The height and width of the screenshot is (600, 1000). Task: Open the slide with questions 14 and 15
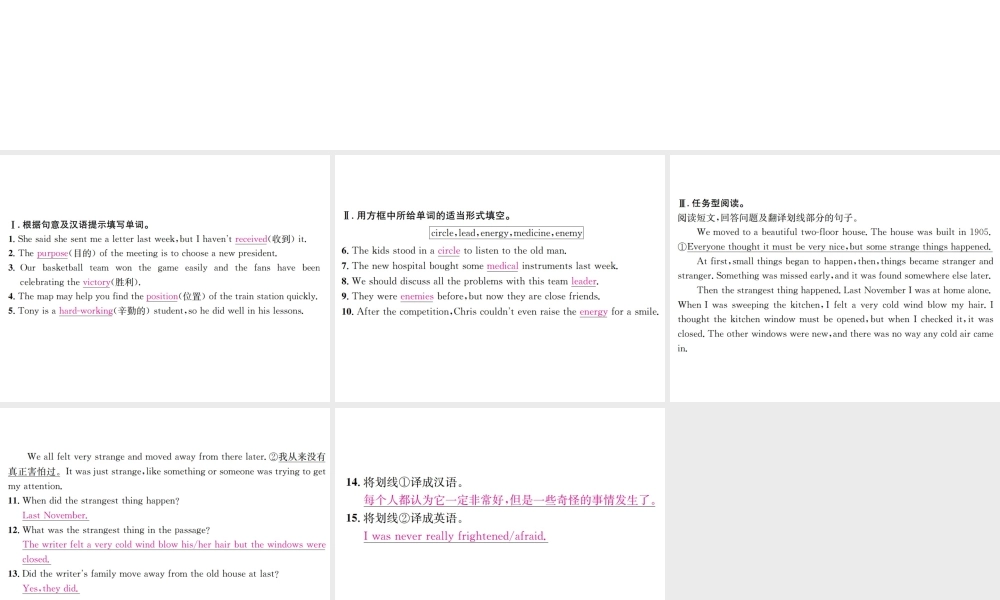point(499,504)
